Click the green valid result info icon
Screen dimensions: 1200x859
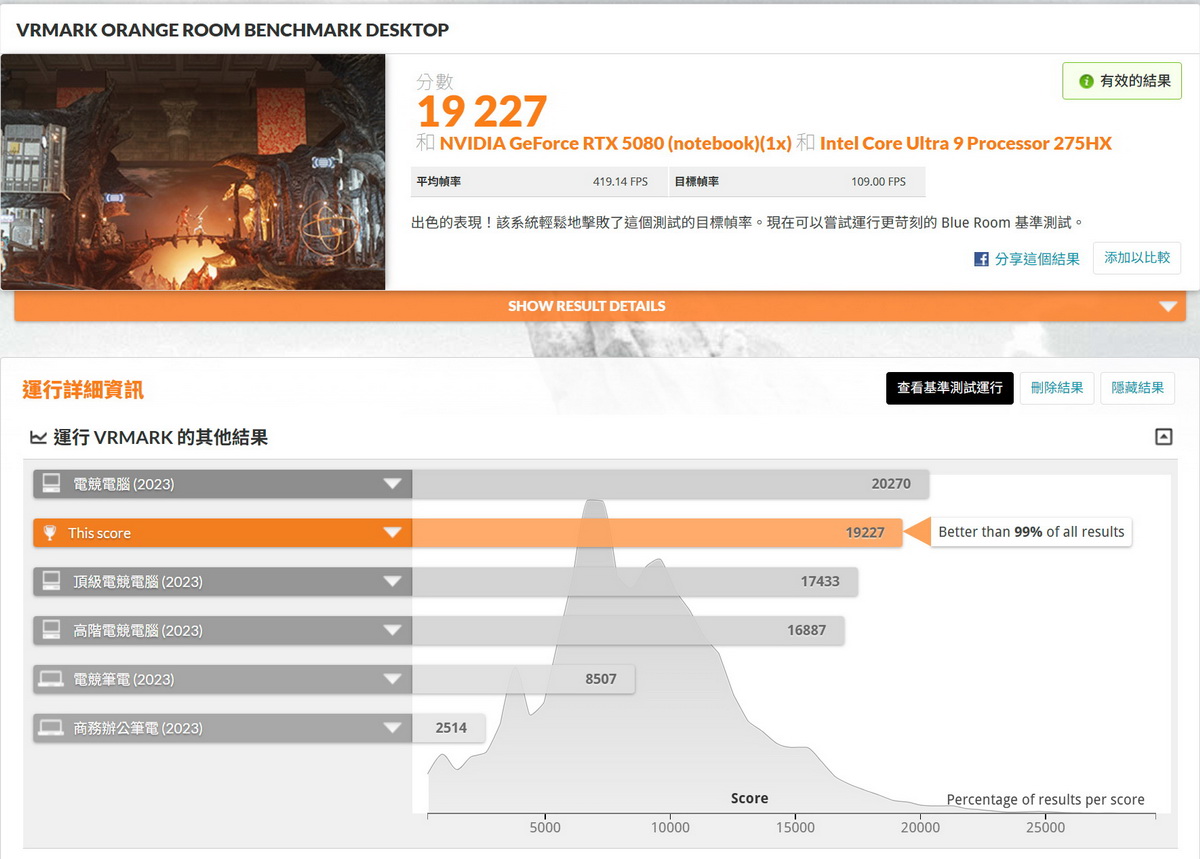1086,81
